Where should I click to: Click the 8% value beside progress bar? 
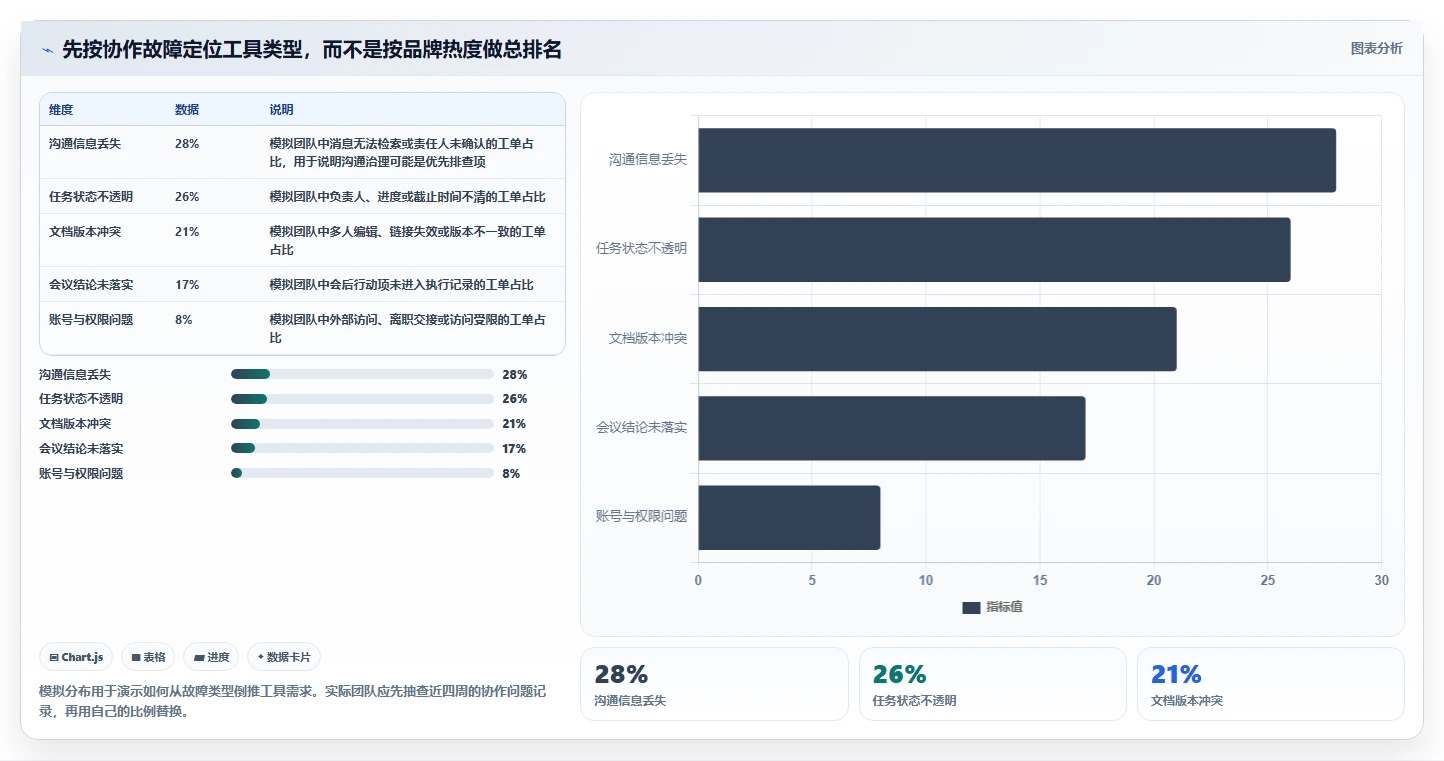pyautogui.click(x=511, y=474)
